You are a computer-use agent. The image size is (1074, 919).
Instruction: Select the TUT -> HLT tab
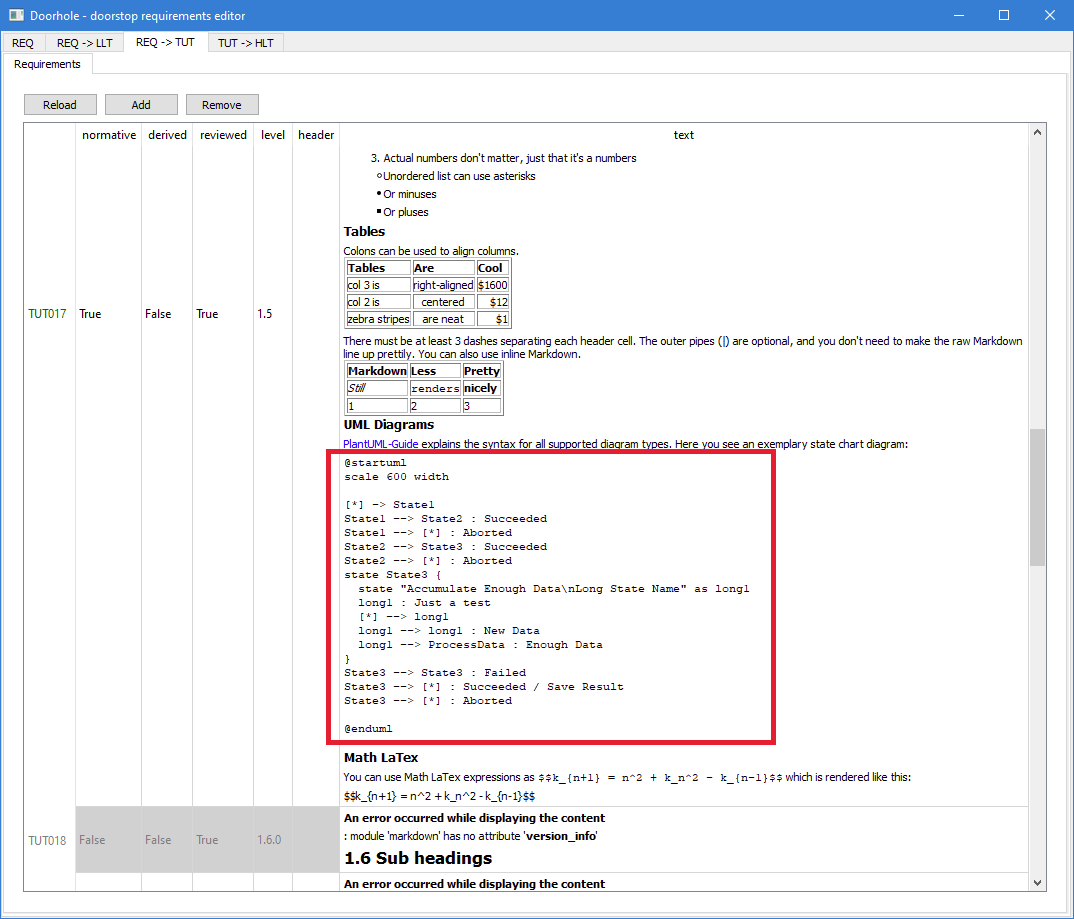pyautogui.click(x=245, y=42)
